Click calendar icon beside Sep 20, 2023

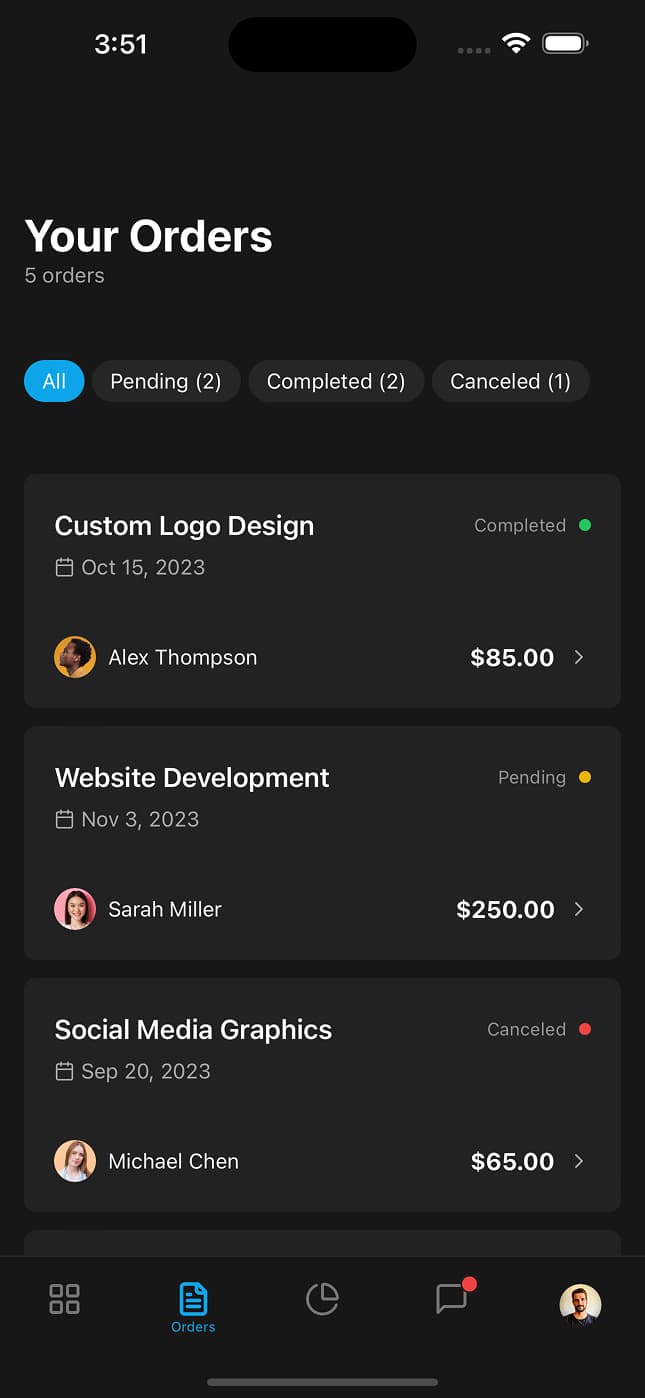(64, 1072)
